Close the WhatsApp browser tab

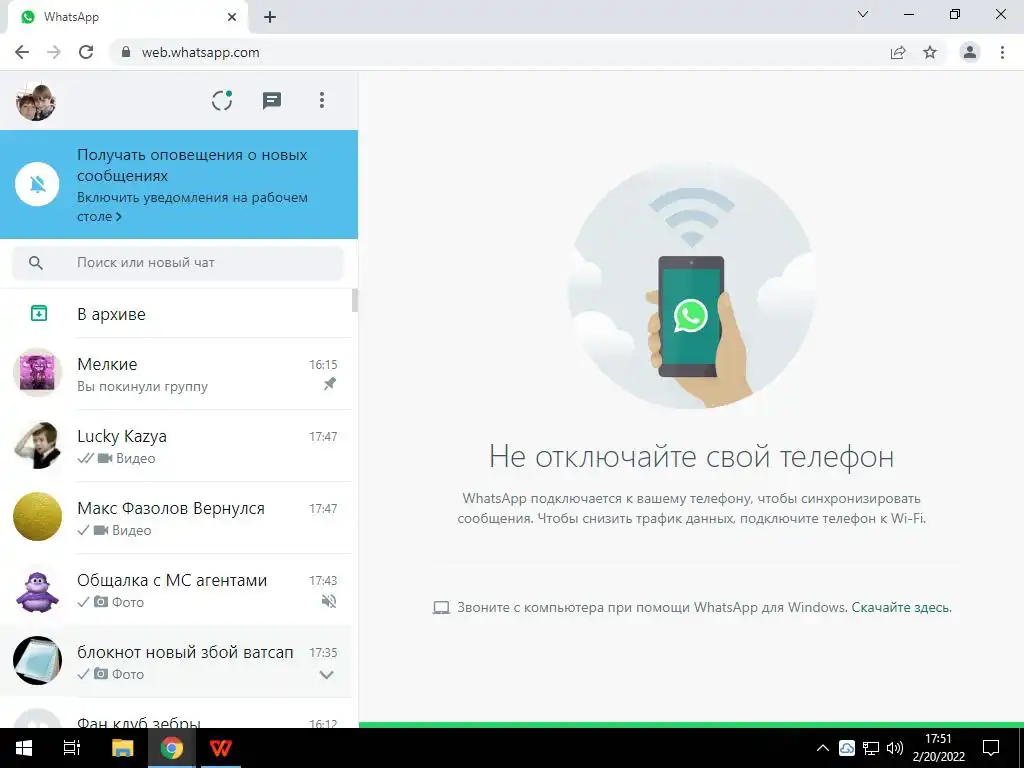pyautogui.click(x=232, y=17)
